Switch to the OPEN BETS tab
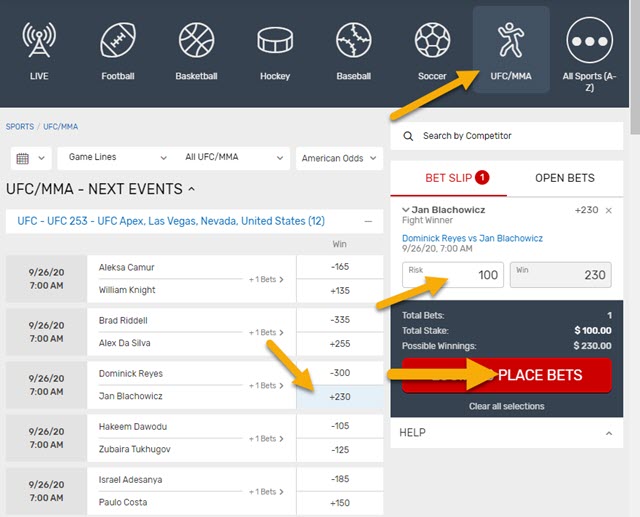 [x=564, y=178]
